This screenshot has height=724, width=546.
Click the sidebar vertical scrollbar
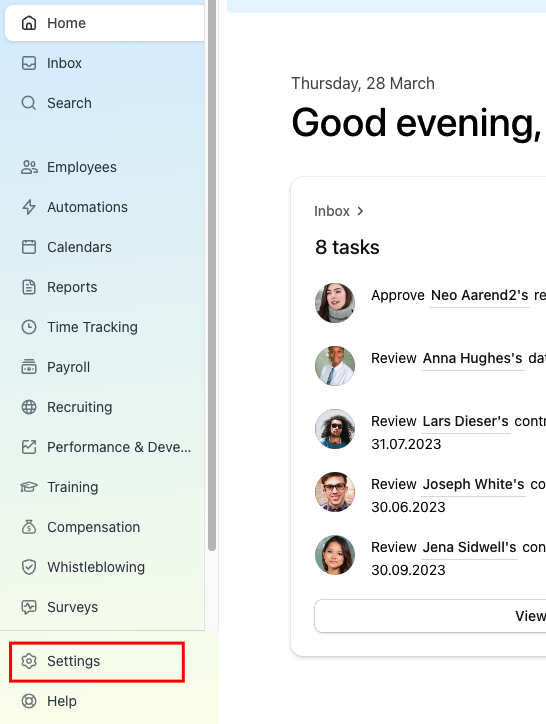212,275
